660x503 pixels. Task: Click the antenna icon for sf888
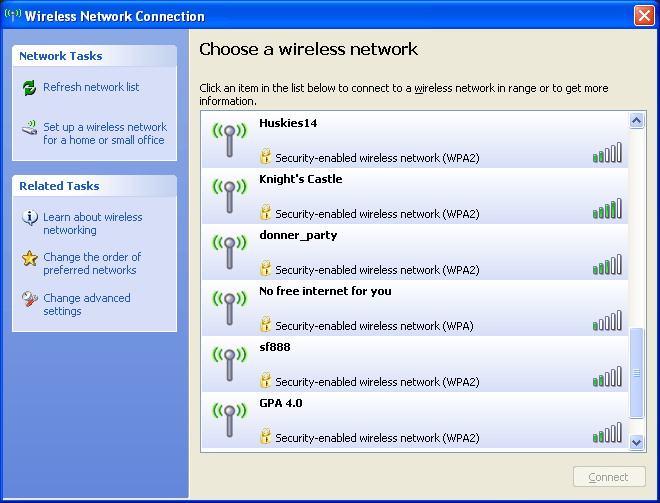229,364
